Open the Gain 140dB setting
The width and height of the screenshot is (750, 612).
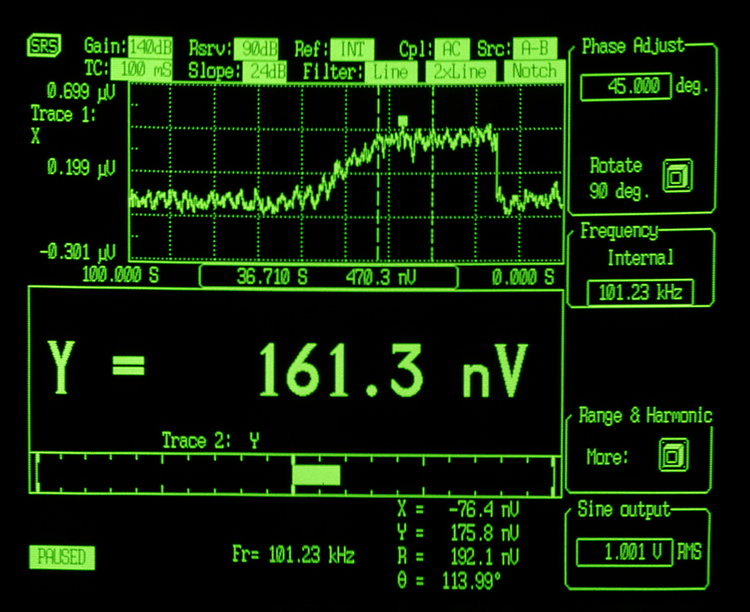click(149, 48)
